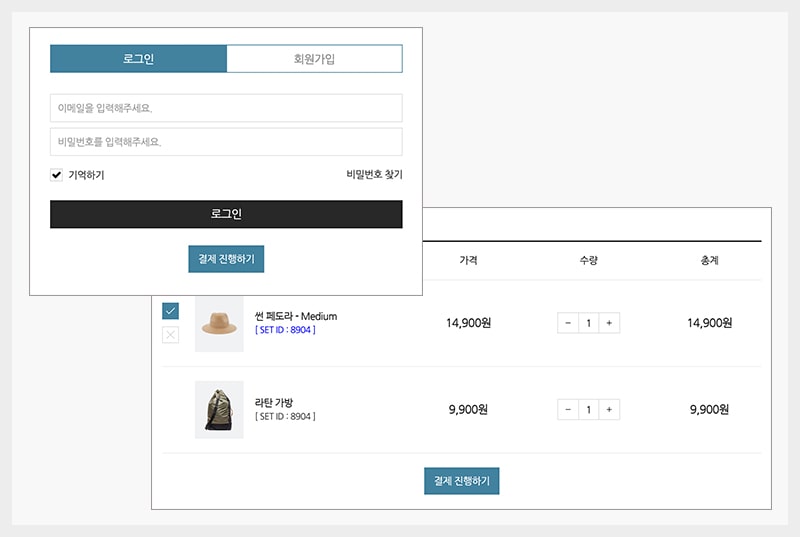Increase 라탄 가방 quantity with plus icon

609,410
